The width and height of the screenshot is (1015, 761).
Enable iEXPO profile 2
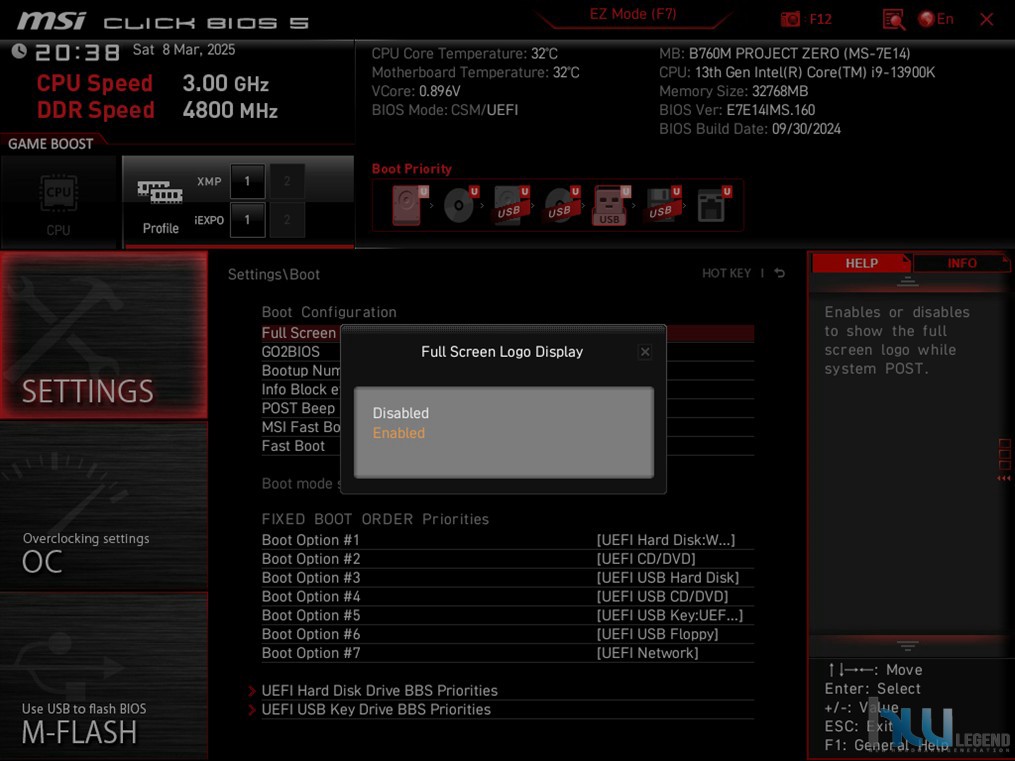[287, 220]
